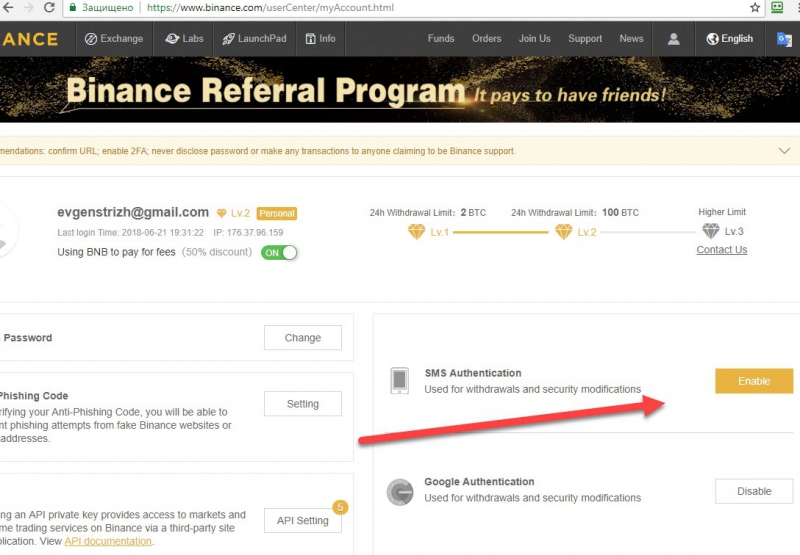800x555 pixels.
Task: Open the Orders menu
Action: click(486, 39)
